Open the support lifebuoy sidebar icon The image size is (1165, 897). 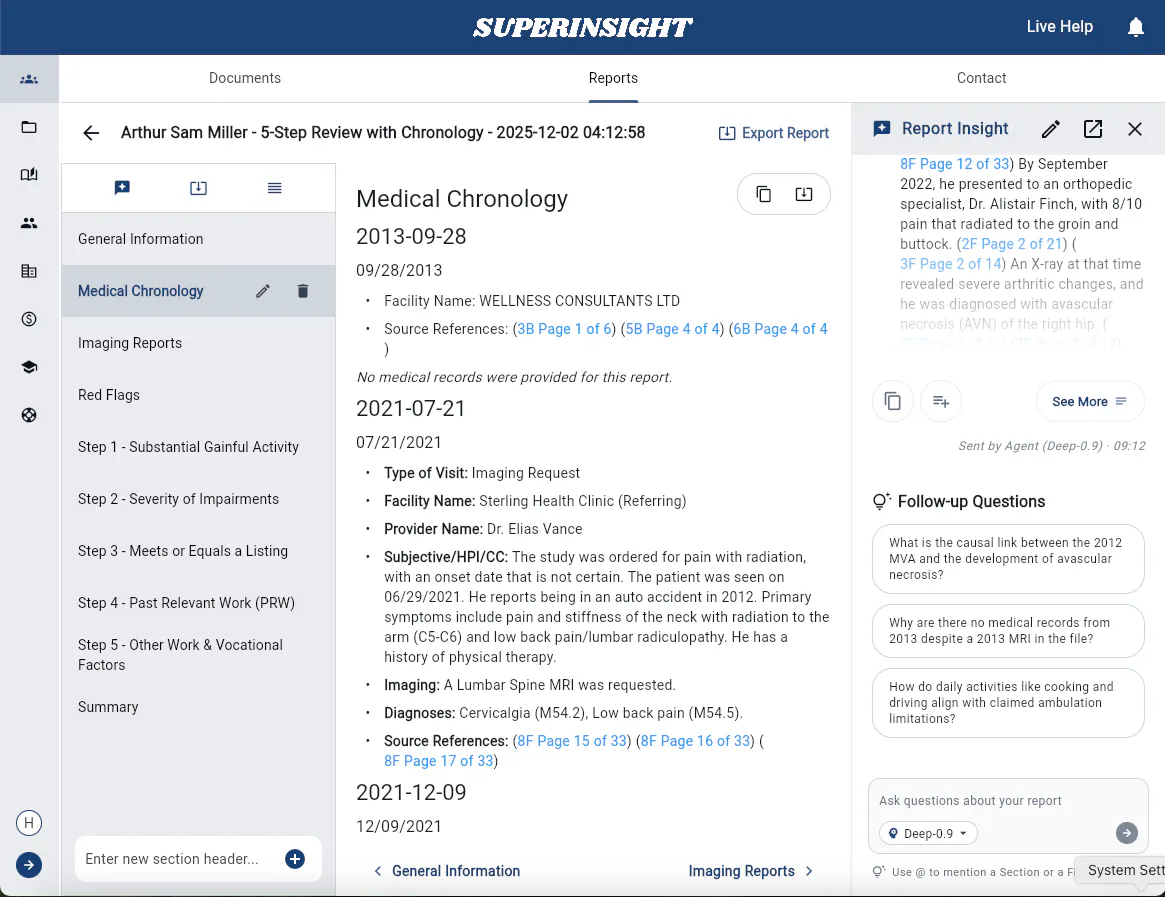click(29, 415)
